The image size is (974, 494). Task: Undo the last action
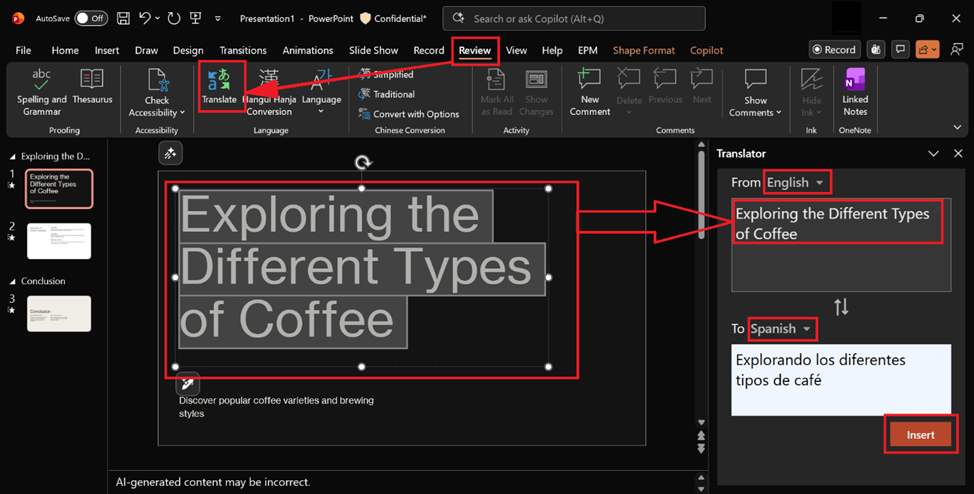point(145,18)
